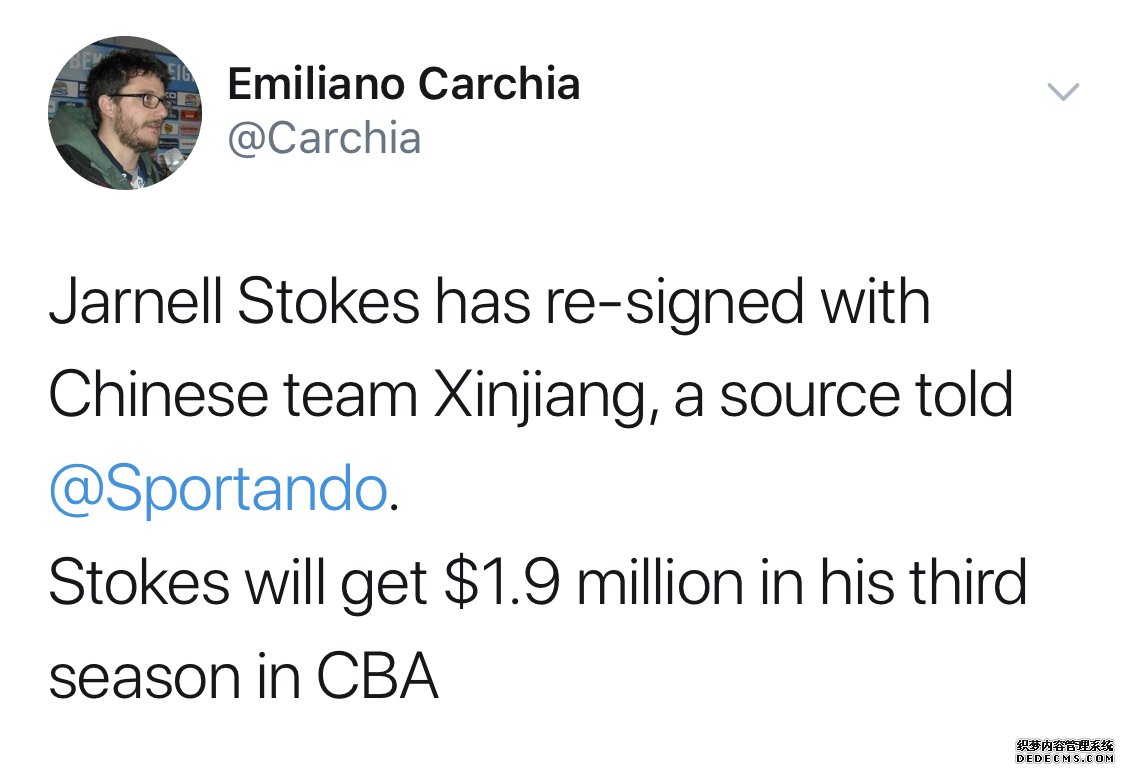The height and width of the screenshot is (773, 1125).
Task: Open Emiliano Carchia's profile picture
Action: click(x=125, y=113)
